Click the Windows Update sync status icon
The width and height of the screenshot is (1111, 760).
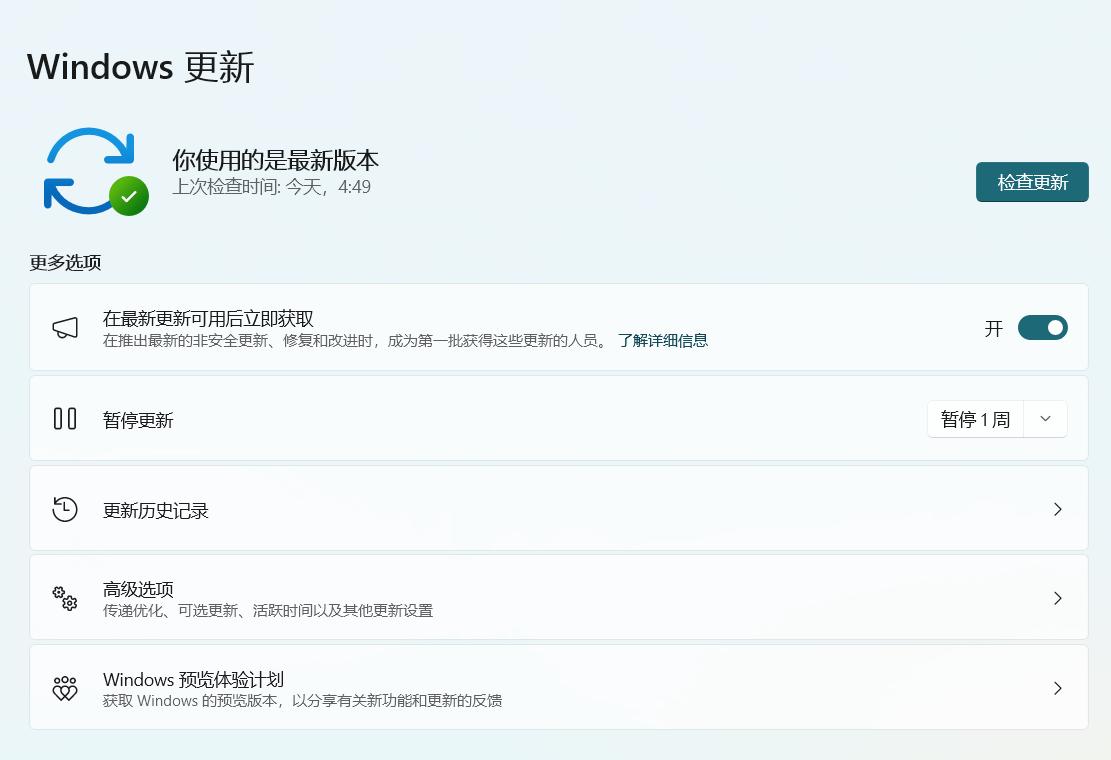click(96, 171)
